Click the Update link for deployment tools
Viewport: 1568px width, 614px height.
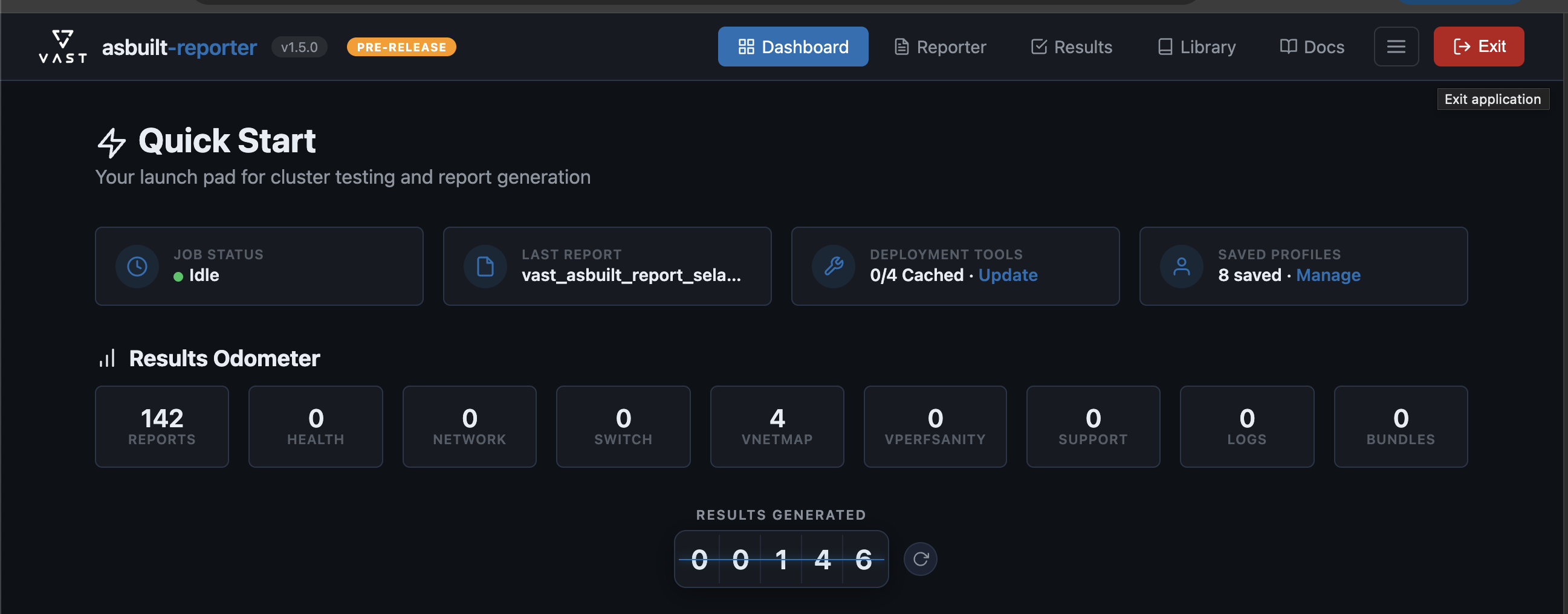[1008, 275]
